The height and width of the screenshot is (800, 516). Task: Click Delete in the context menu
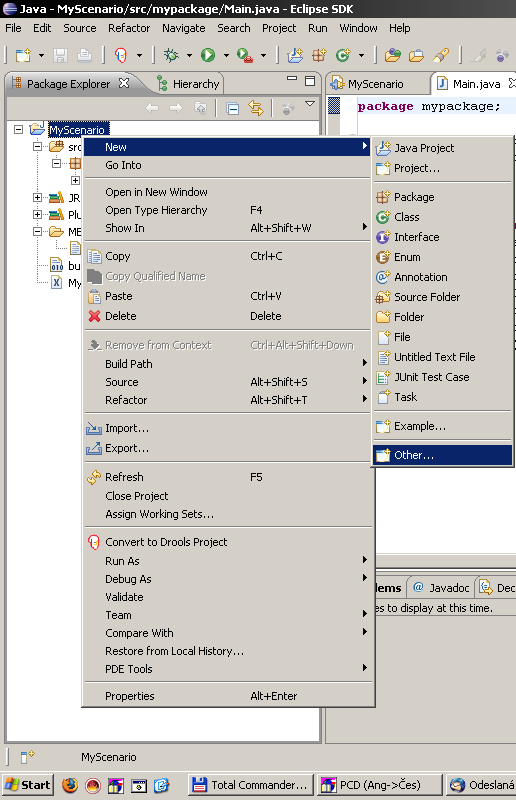(228, 316)
